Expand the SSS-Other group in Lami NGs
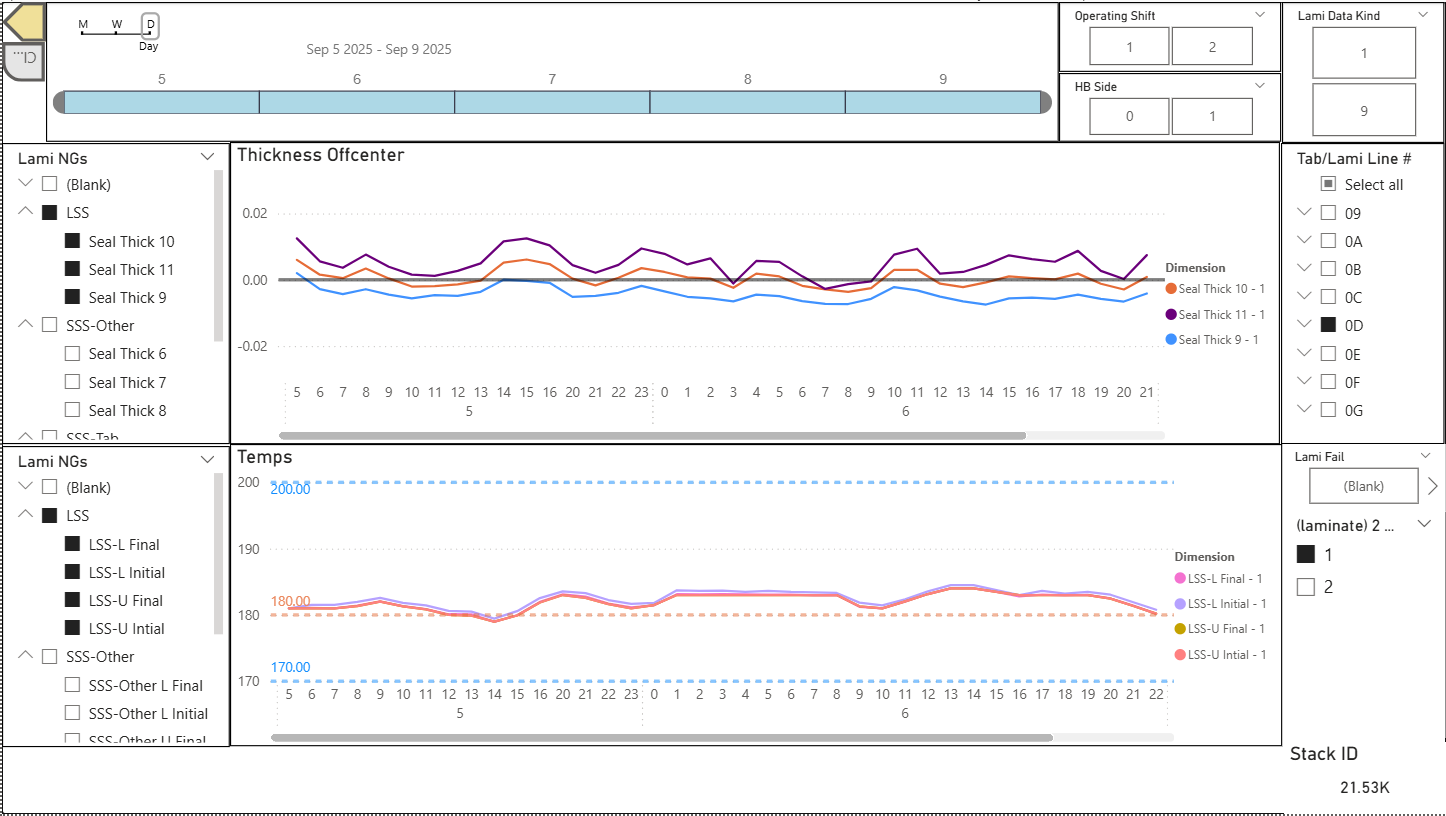 coord(26,325)
